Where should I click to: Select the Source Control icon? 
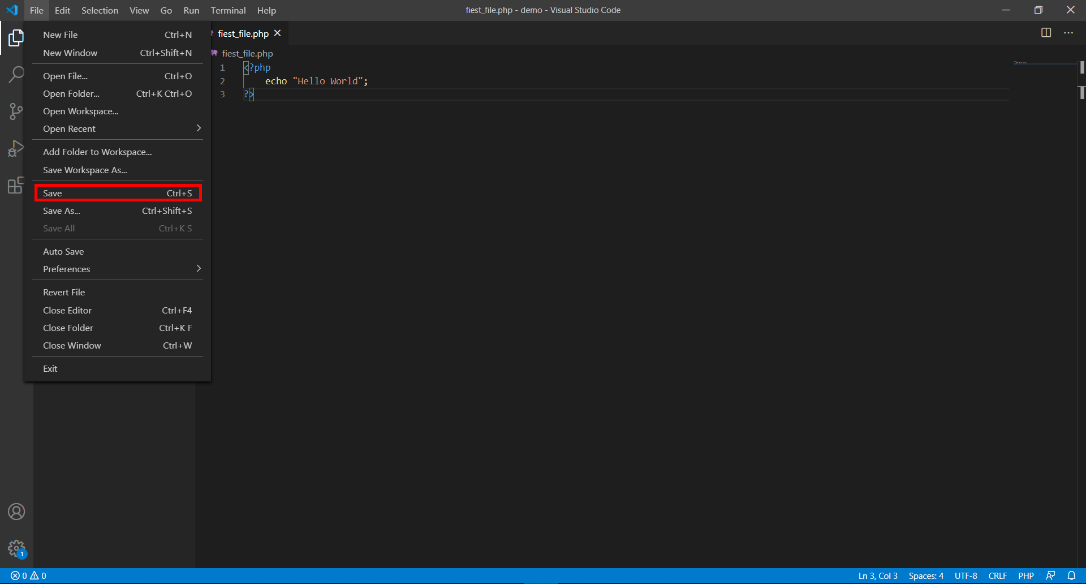(x=16, y=111)
